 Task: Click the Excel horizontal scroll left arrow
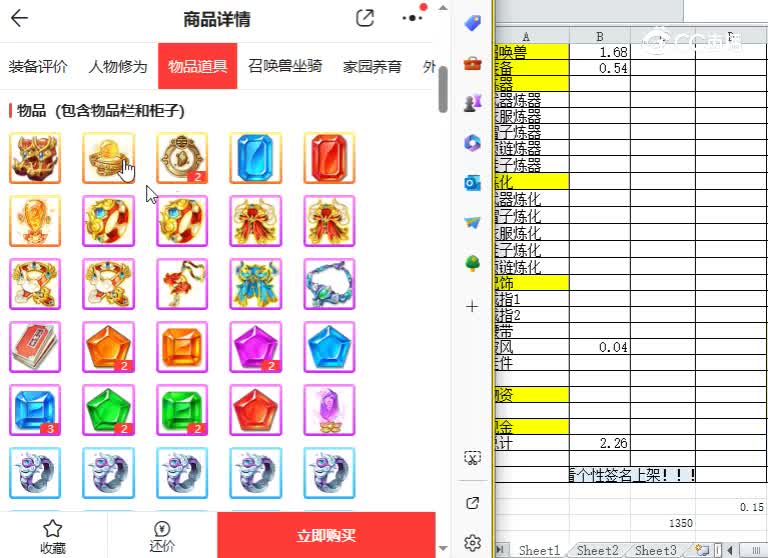[730, 550]
